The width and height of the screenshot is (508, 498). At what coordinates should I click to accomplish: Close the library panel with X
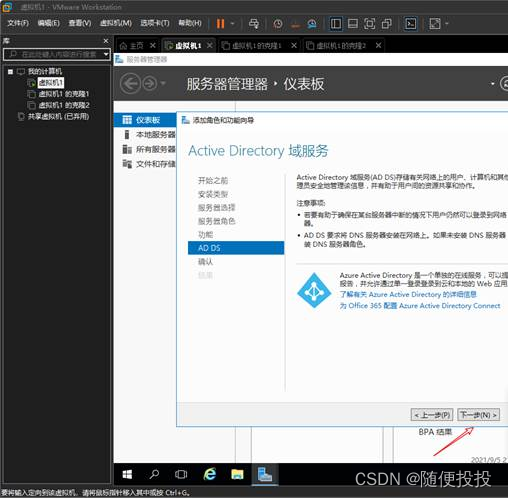106,41
